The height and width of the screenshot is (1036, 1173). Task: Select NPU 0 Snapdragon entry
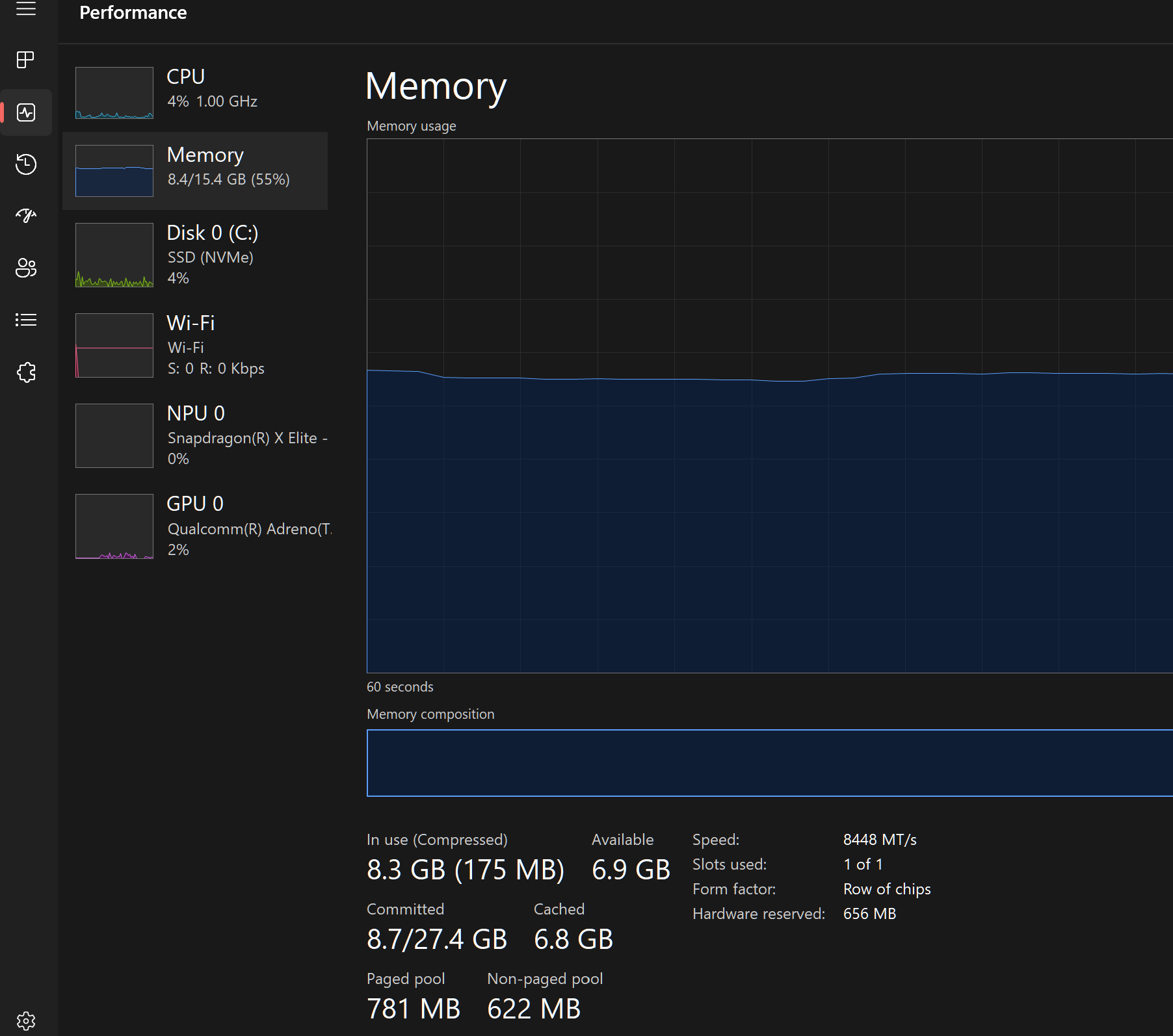tap(195, 434)
